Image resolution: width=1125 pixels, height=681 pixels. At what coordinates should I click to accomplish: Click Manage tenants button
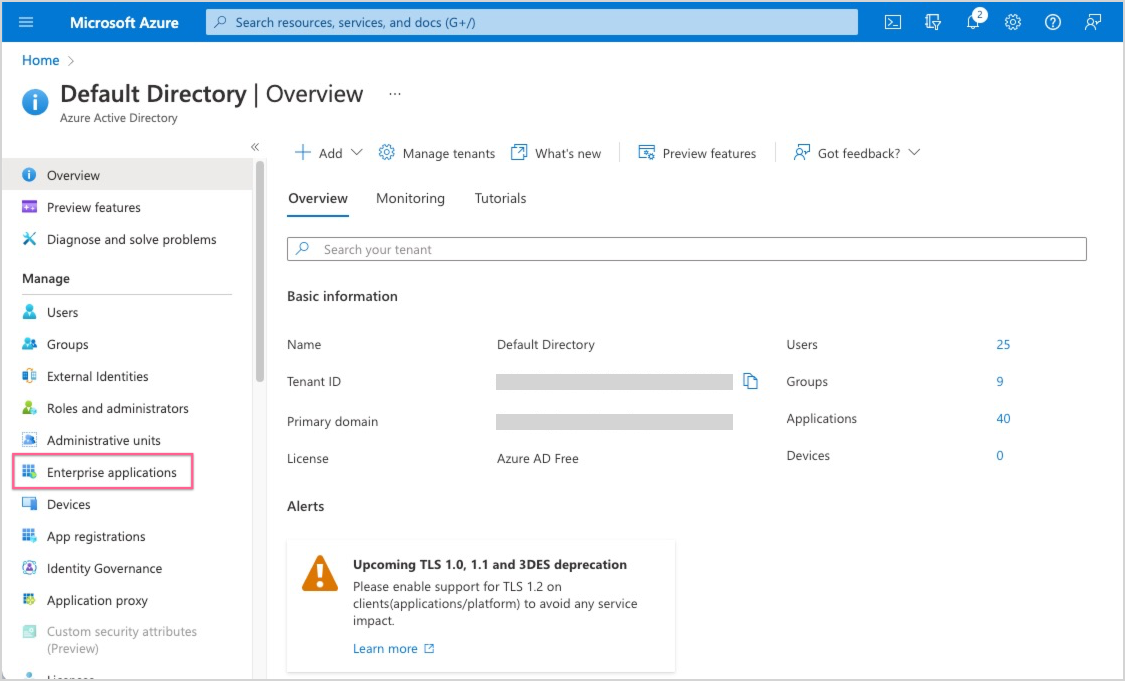(x=437, y=153)
